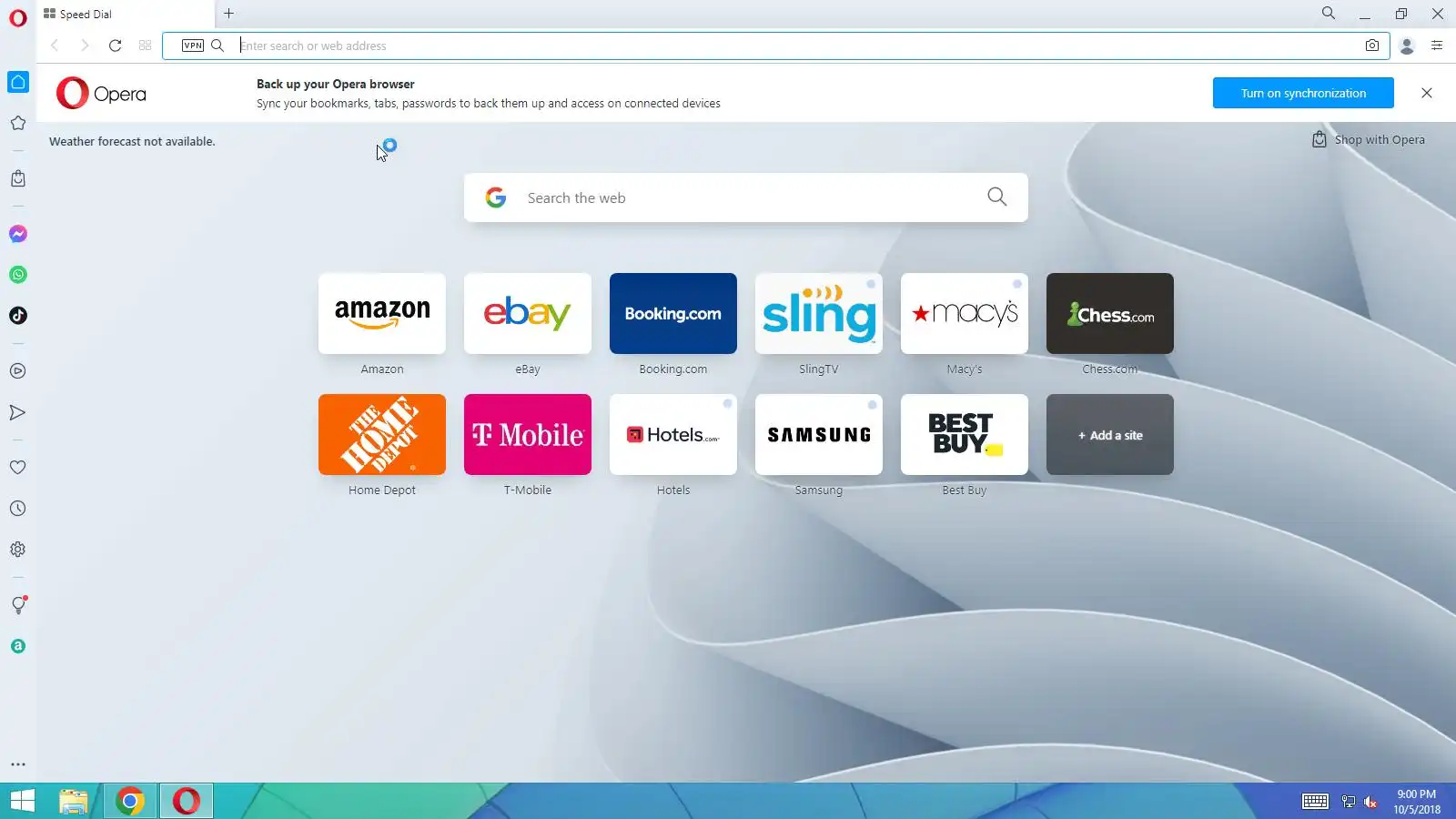This screenshot has width=1456, height=819.
Task: Open the SlingTV speed dial tile
Action: [819, 313]
